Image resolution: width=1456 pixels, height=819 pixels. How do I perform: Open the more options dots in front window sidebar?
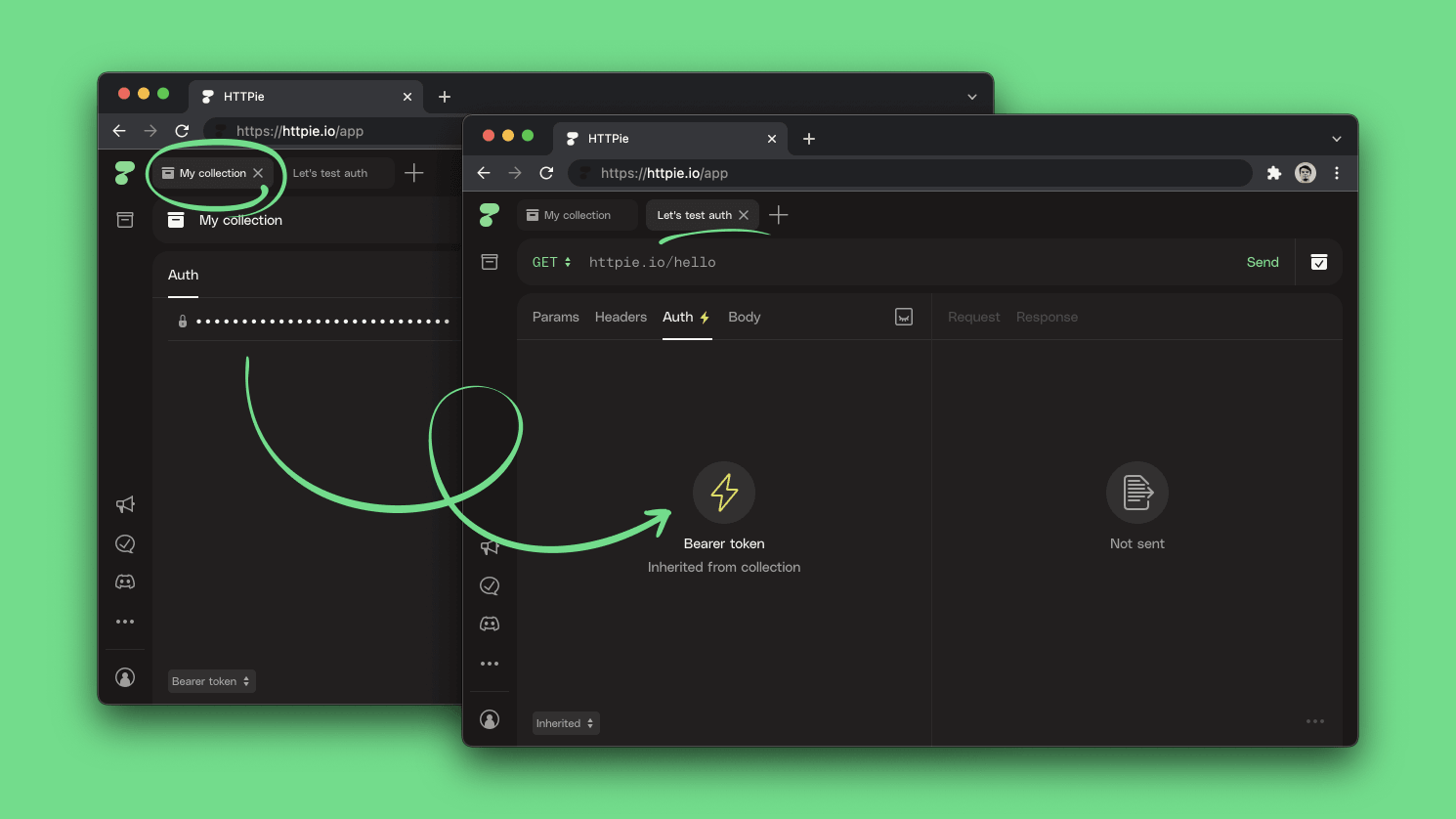pyautogui.click(x=490, y=664)
